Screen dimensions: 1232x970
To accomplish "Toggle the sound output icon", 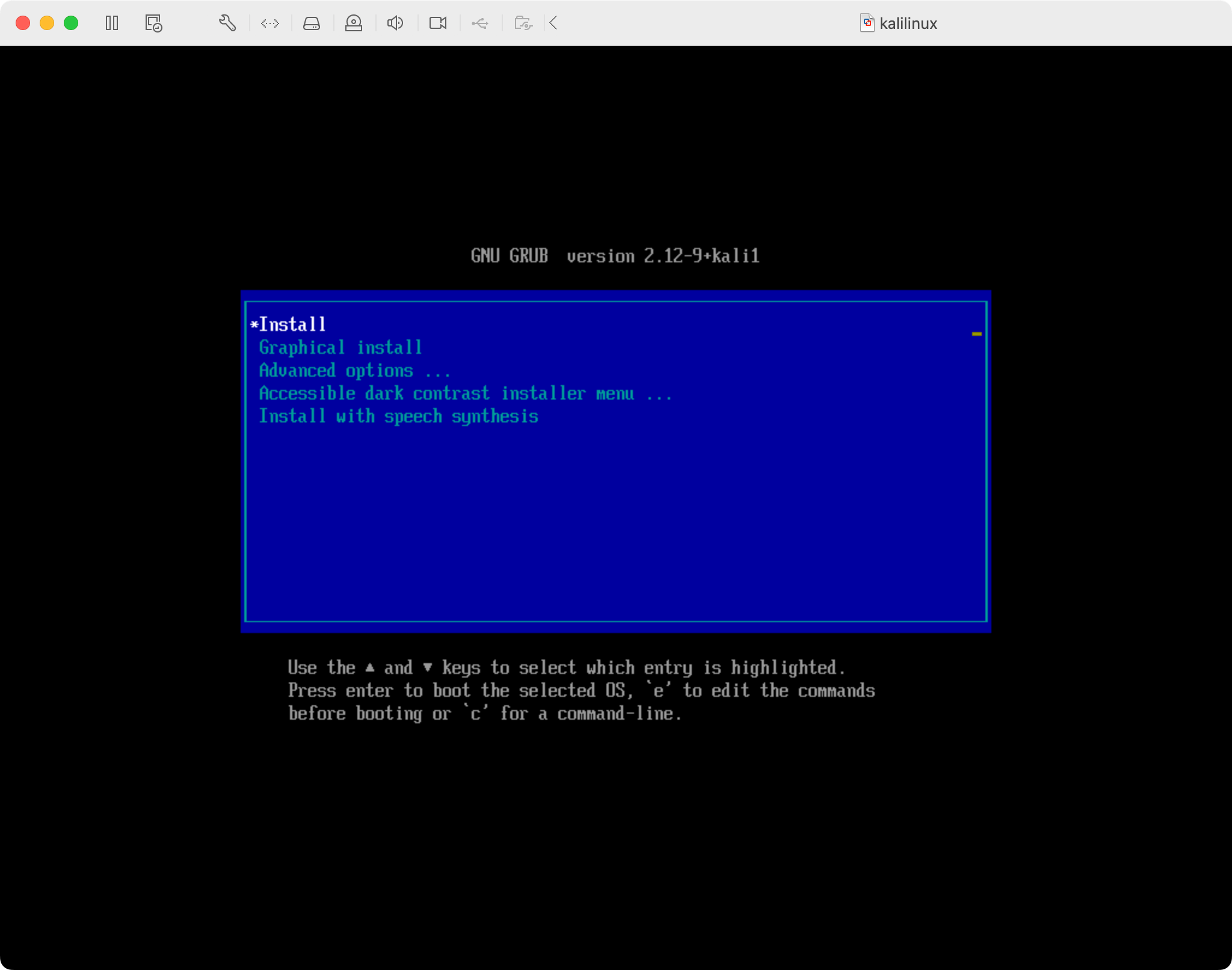I will (395, 23).
